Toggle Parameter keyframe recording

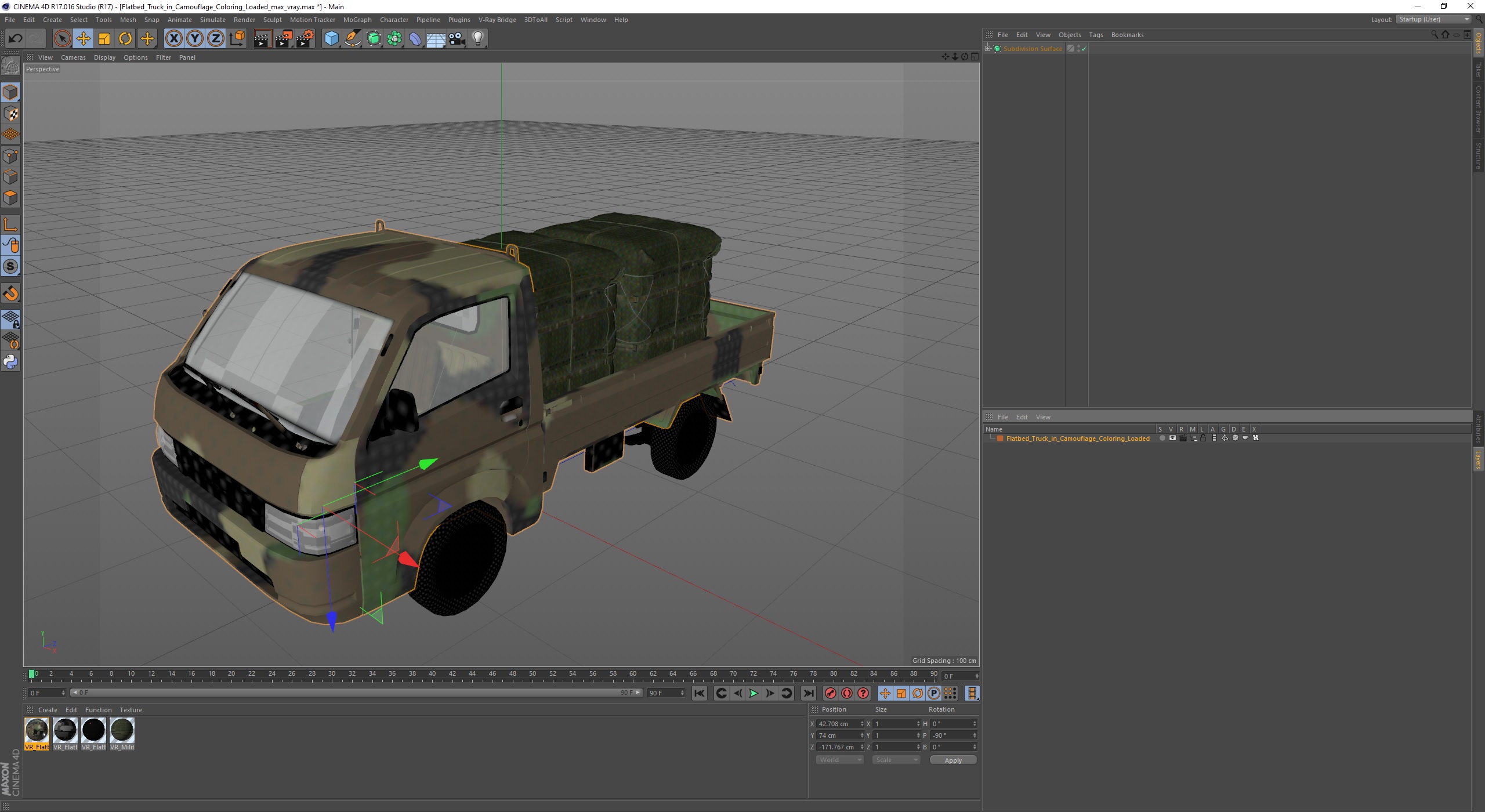934,693
